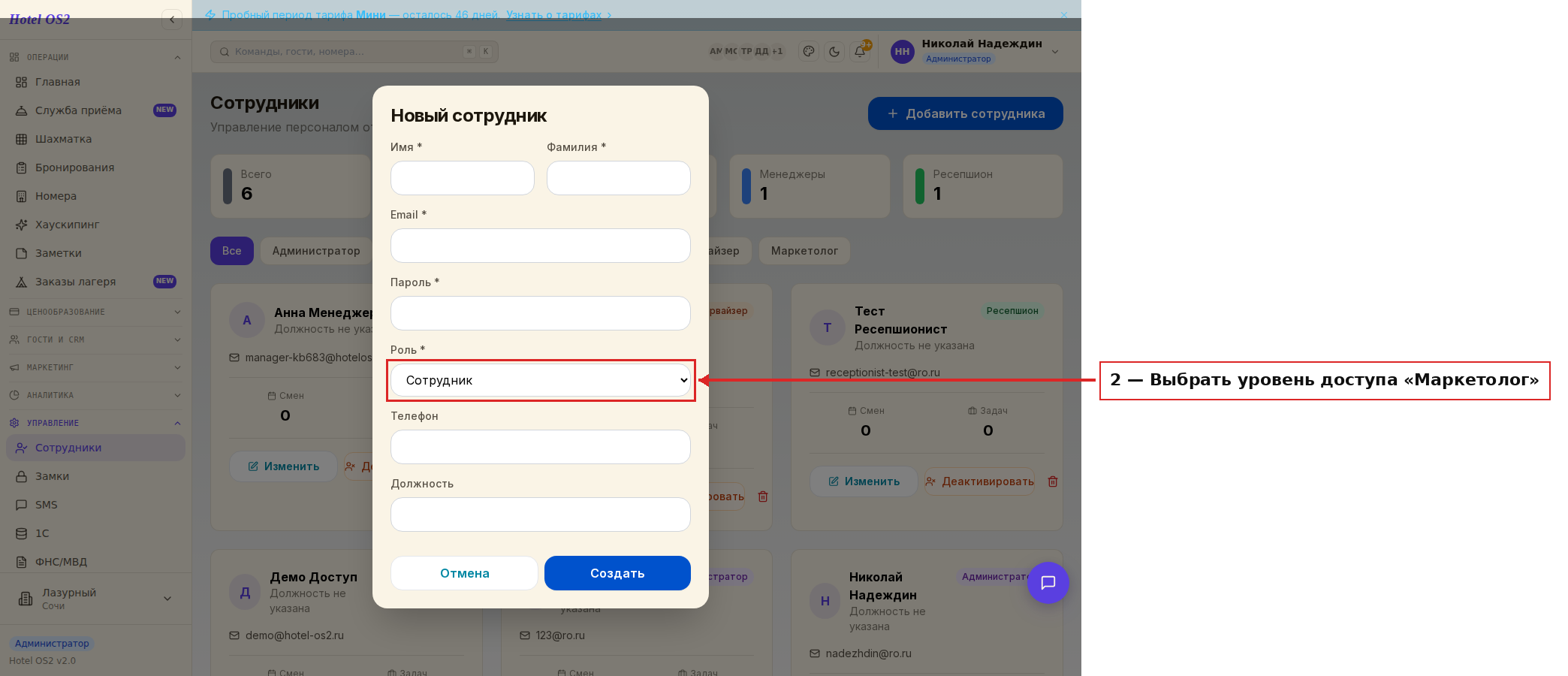
Task: Go to Бронирования in sidebar
Action: click(95, 167)
